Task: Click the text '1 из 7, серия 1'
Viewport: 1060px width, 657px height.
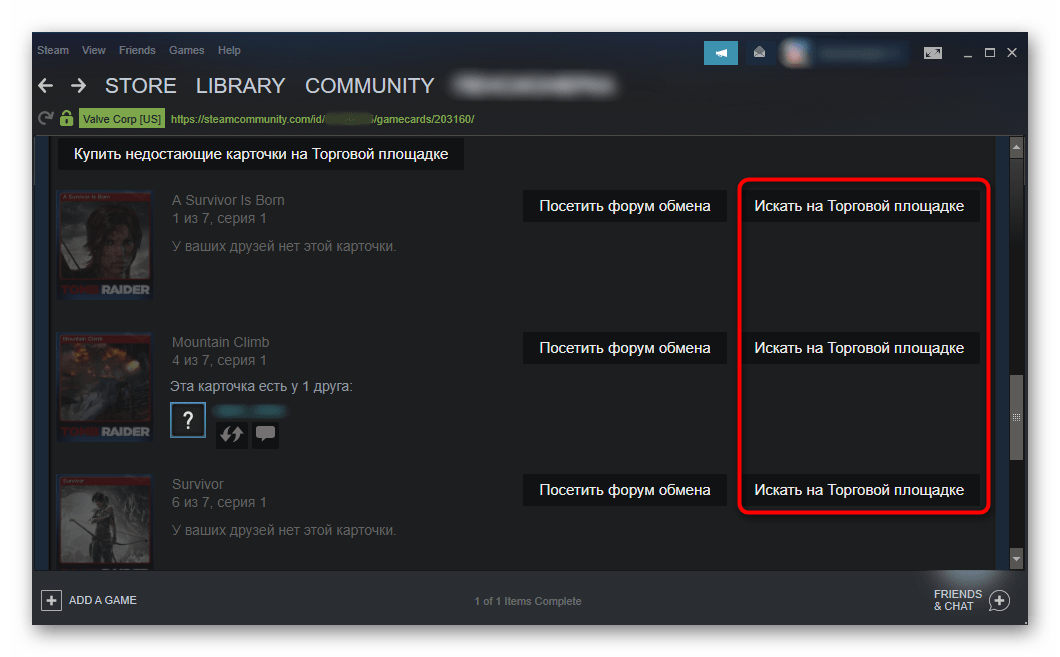Action: point(219,218)
